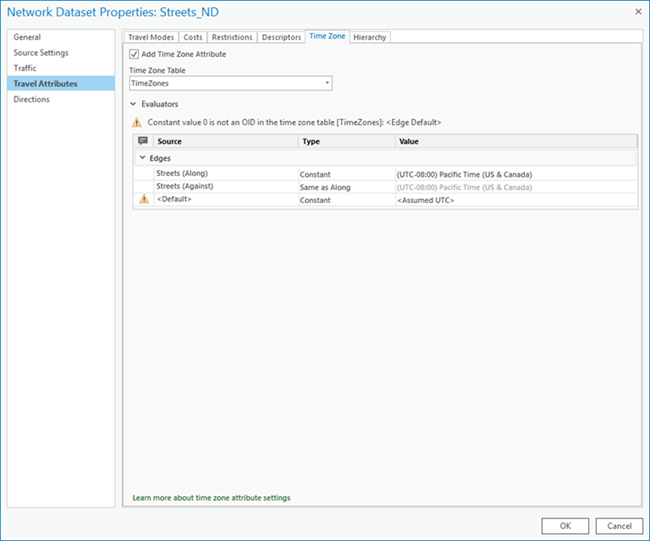Select Directions in the sidebar
Screen dimensions: 650x541
click(x=31, y=99)
